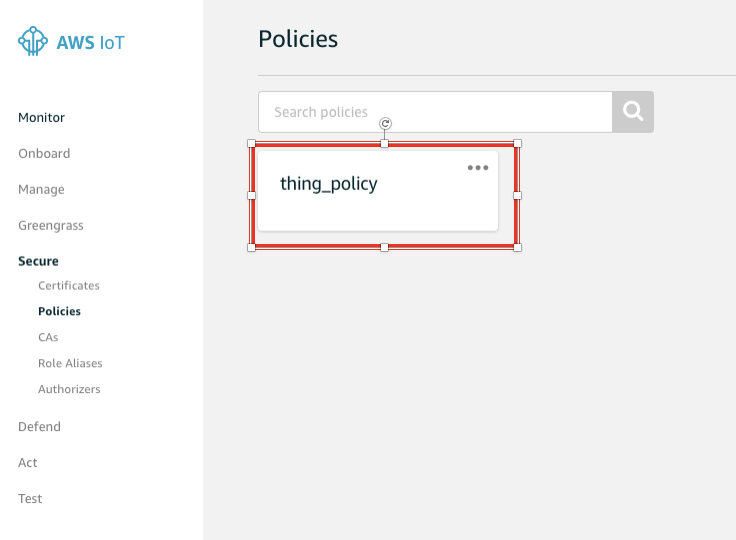Image resolution: width=736 pixels, height=540 pixels.
Task: Select the bottom-middle handle of red box
Action: point(384,247)
